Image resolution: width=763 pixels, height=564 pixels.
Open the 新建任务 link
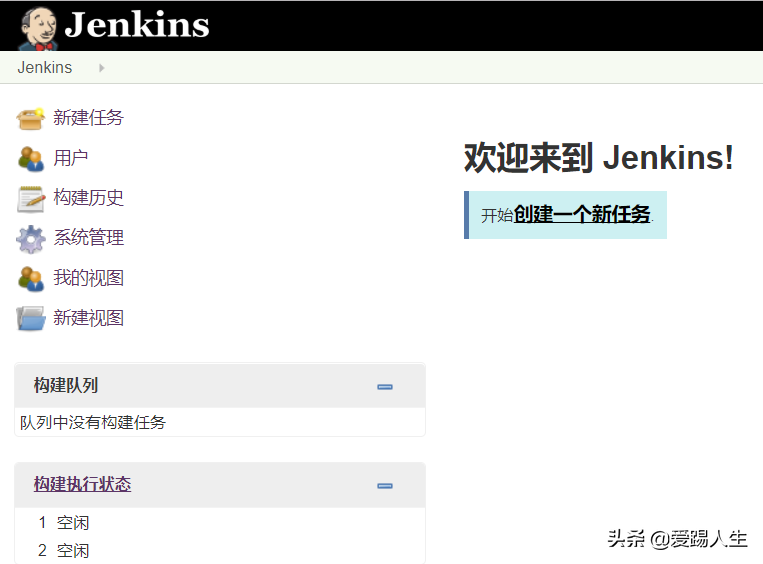pyautogui.click(x=88, y=118)
